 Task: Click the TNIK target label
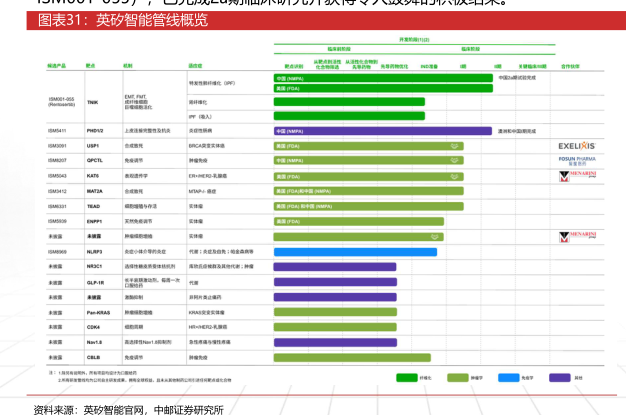[x=92, y=102]
